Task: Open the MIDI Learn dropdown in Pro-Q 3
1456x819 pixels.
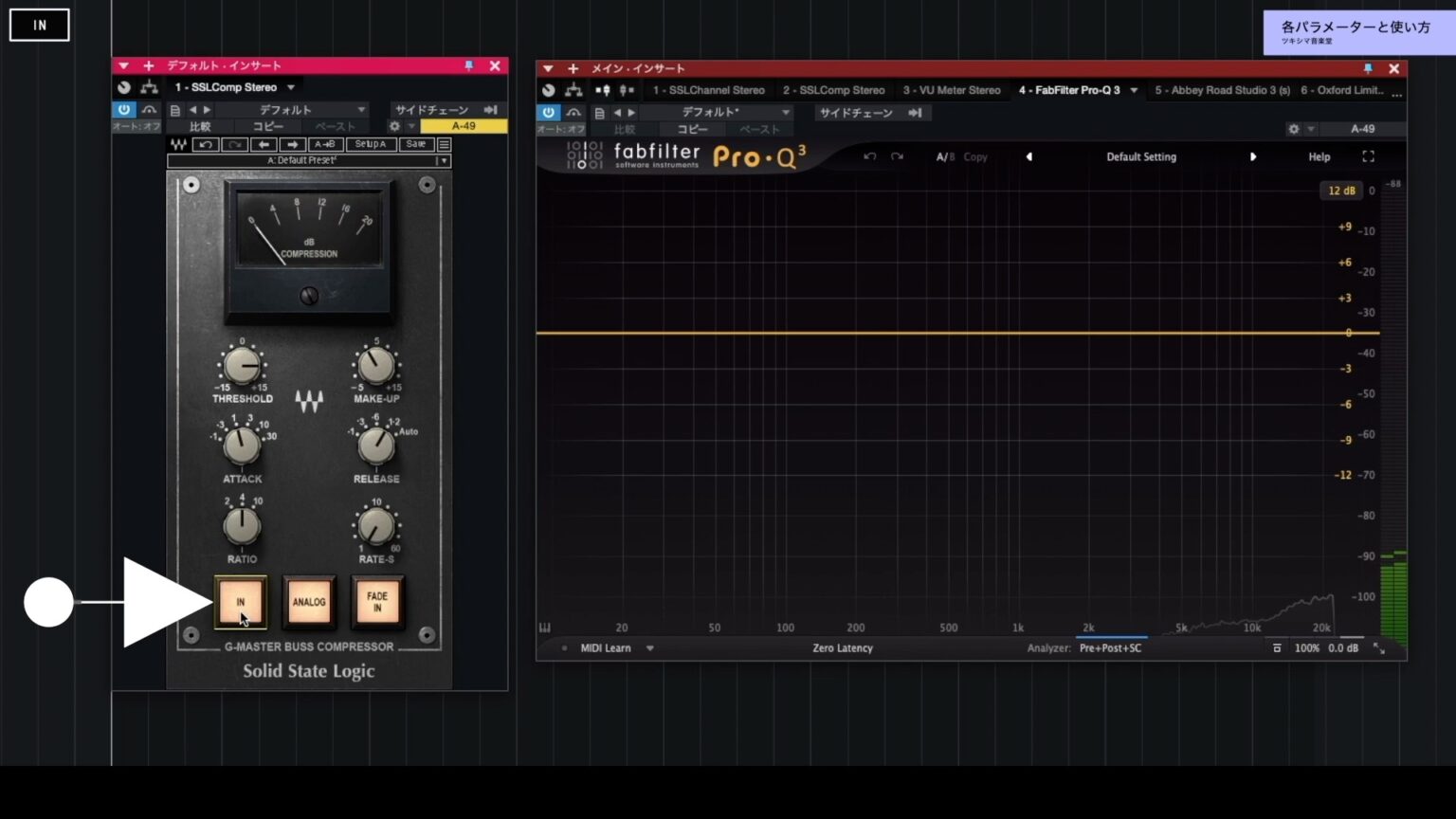Action: pos(610,647)
